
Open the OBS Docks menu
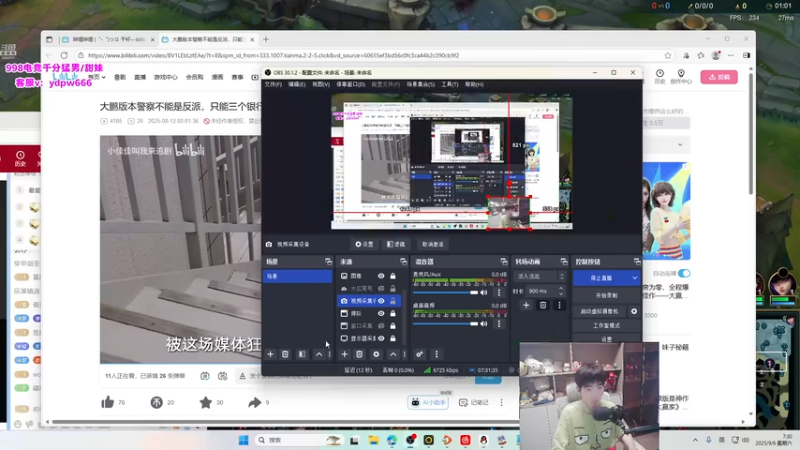coord(351,84)
